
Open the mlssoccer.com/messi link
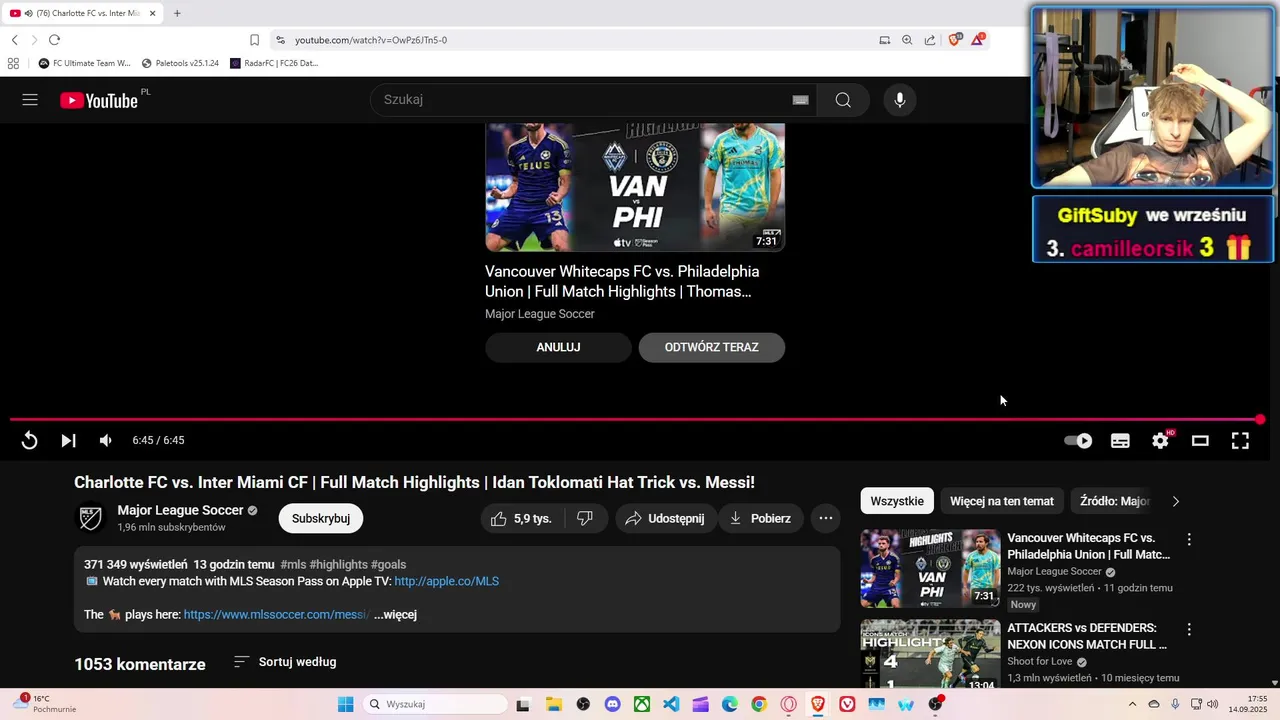[276, 615]
